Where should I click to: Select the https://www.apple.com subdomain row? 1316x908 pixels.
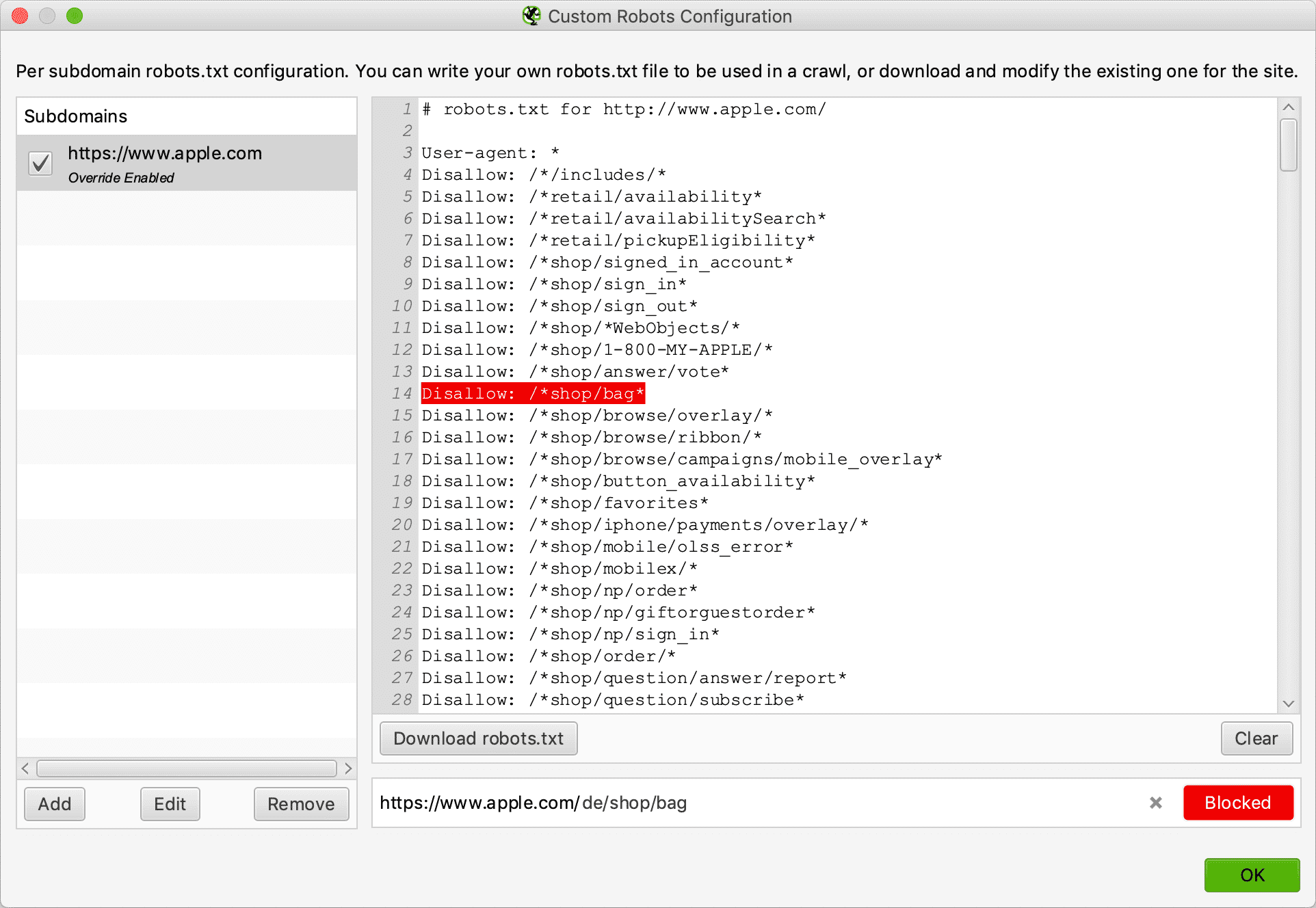(187, 163)
